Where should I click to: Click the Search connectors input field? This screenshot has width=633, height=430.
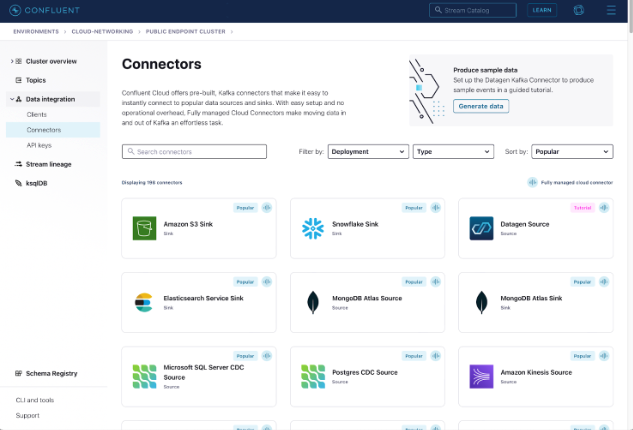[194, 151]
